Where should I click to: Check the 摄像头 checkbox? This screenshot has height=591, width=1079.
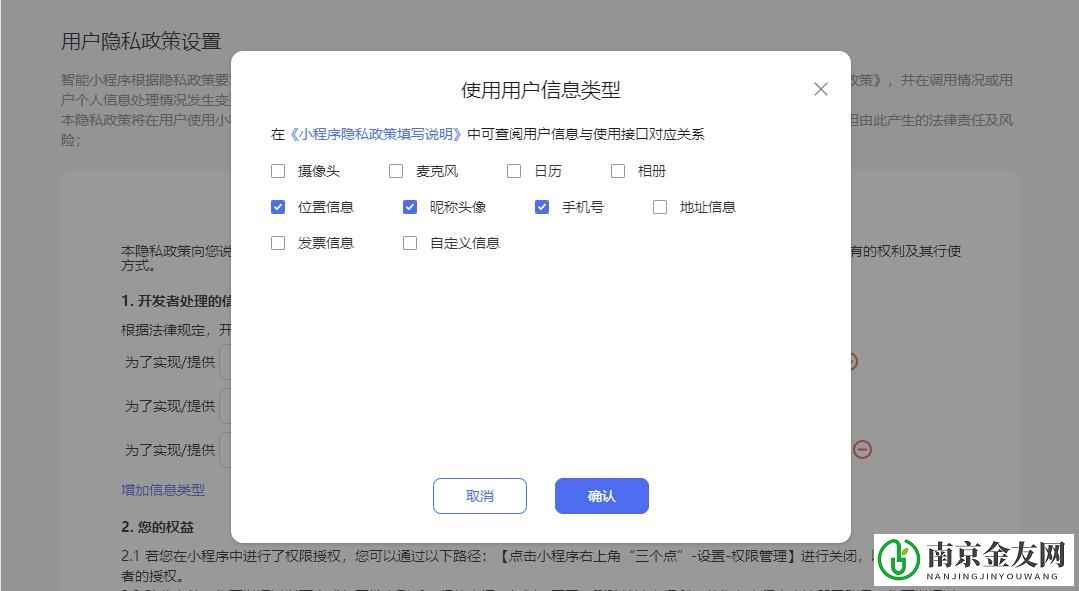tap(278, 171)
